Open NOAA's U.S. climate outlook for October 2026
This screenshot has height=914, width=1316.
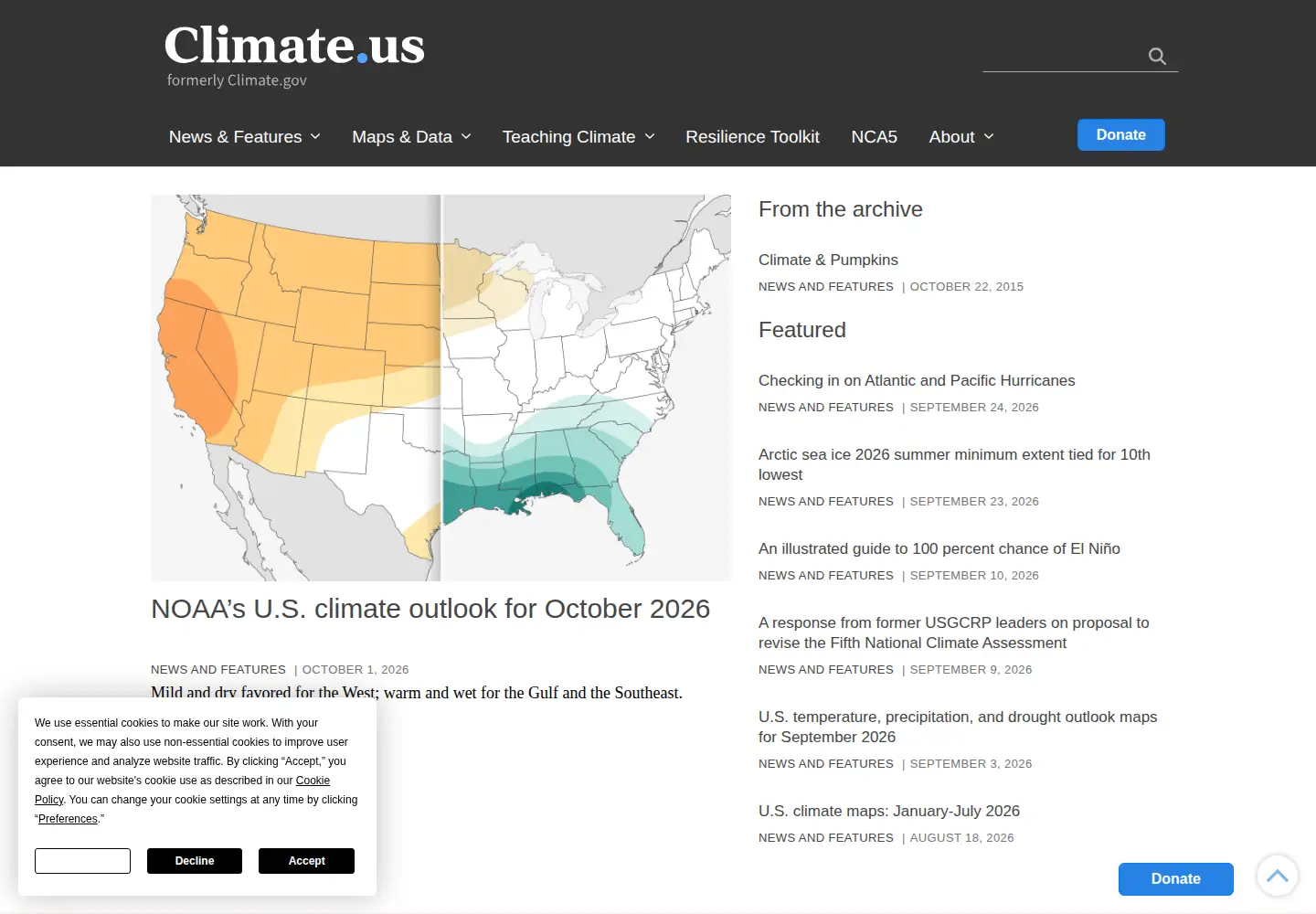click(x=430, y=609)
